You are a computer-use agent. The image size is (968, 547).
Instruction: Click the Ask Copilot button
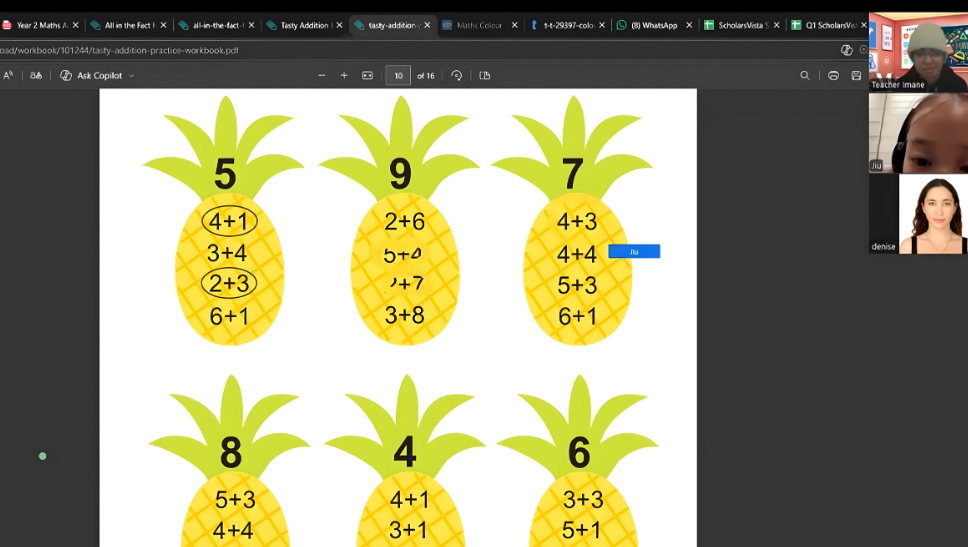pos(91,76)
